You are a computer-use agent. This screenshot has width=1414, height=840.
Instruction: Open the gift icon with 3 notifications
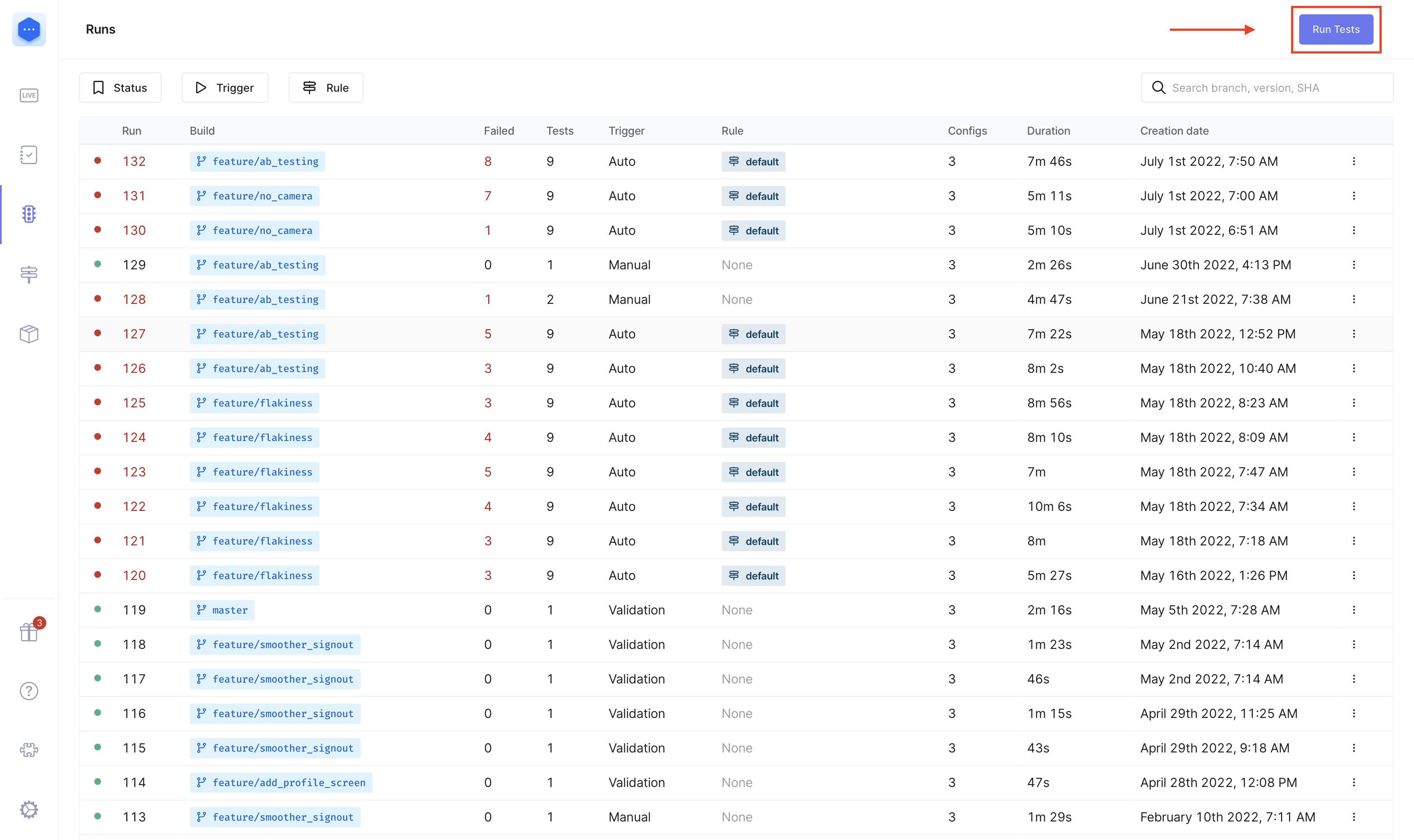29,632
